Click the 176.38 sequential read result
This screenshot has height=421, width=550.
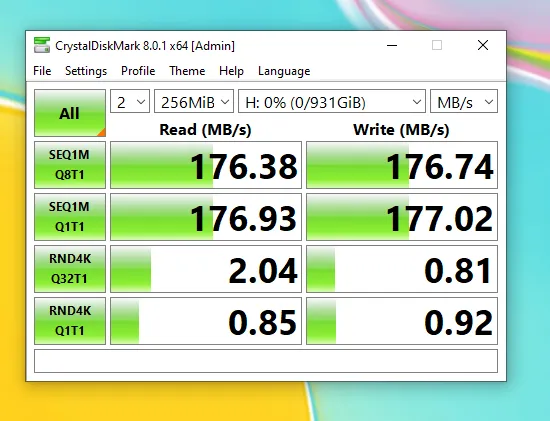tap(206, 165)
